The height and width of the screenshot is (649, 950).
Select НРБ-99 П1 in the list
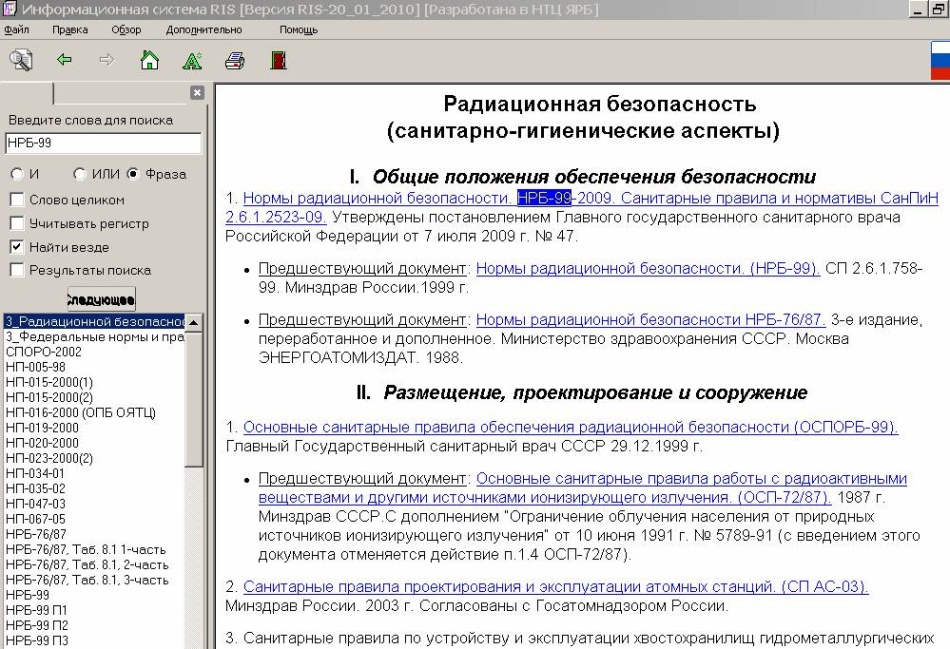pos(36,610)
